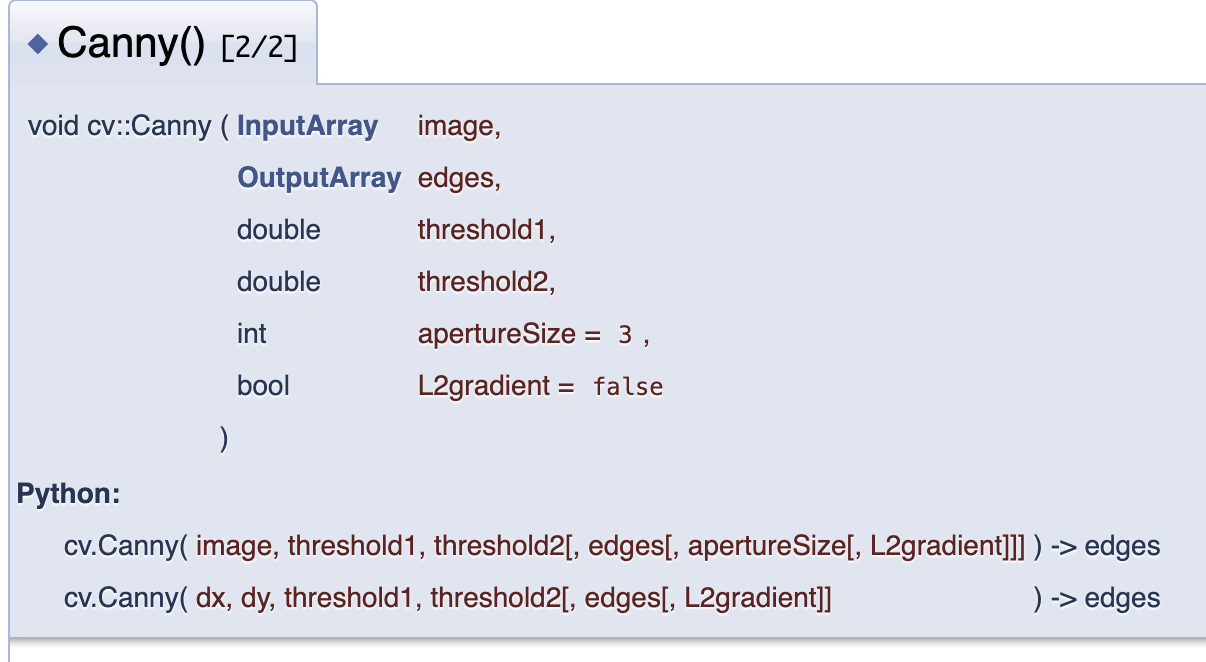The image size is (1206, 662).
Task: Click the threshold2 parameter in the C++ signature
Action: point(482,282)
